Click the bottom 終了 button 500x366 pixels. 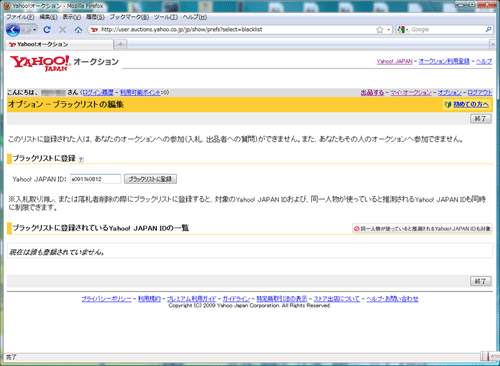pyautogui.click(x=480, y=281)
